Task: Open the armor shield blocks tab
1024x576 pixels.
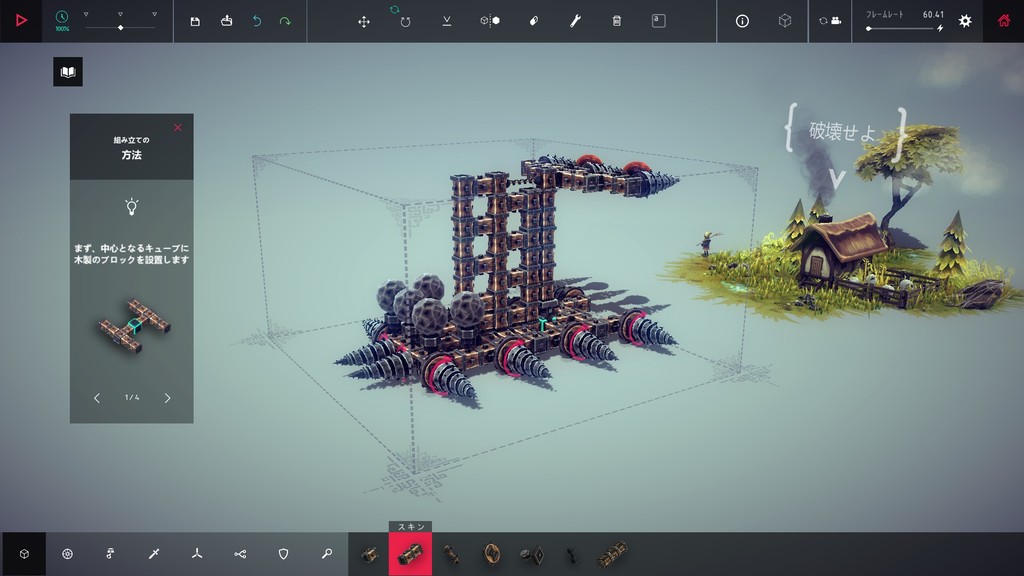Action: (x=283, y=553)
